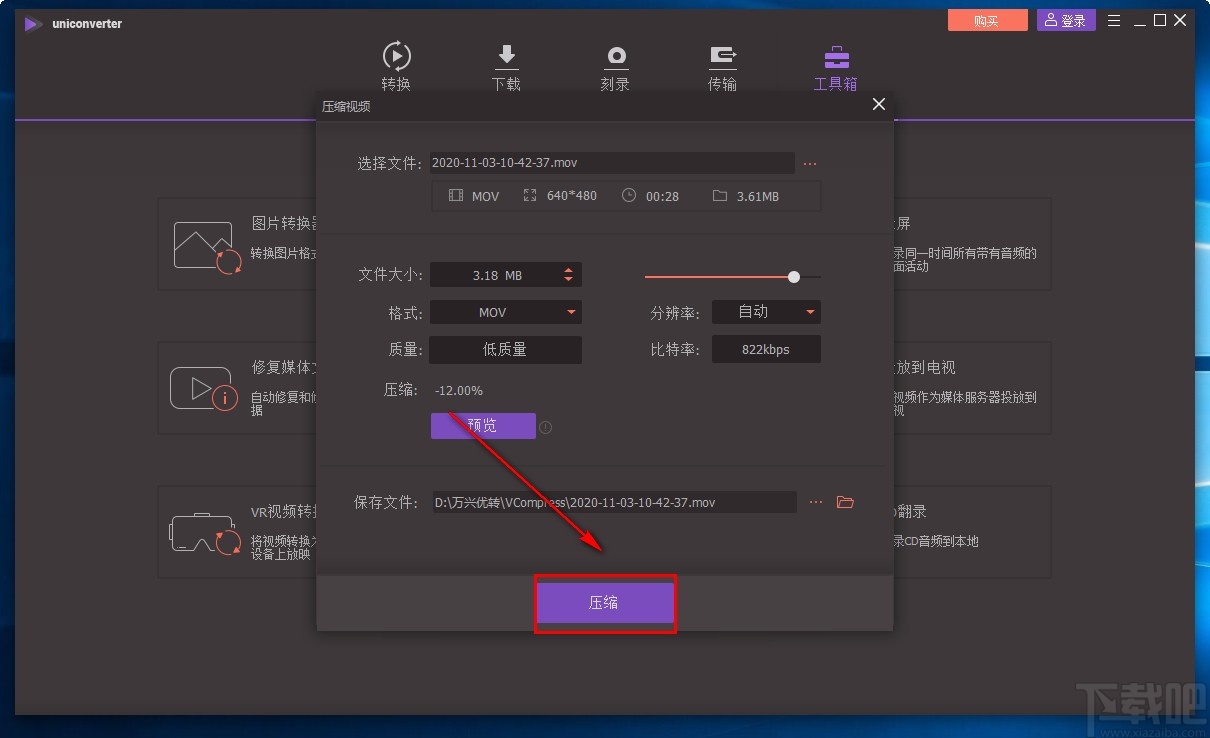
Task: Click the 购买 purchase button
Action: coord(987,19)
